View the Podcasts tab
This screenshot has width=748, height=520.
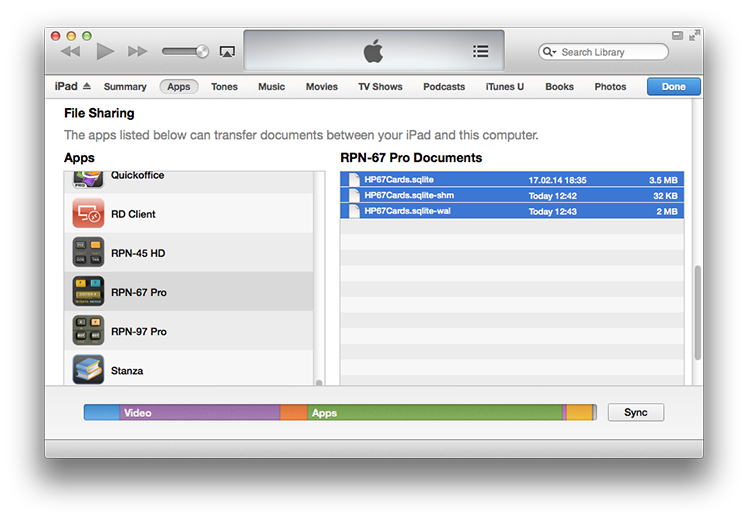[444, 87]
